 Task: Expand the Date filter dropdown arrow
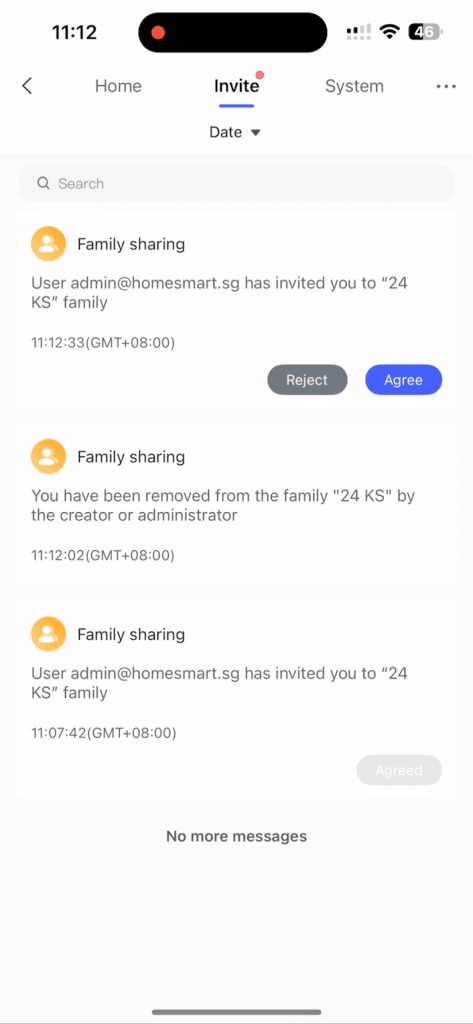click(x=255, y=133)
